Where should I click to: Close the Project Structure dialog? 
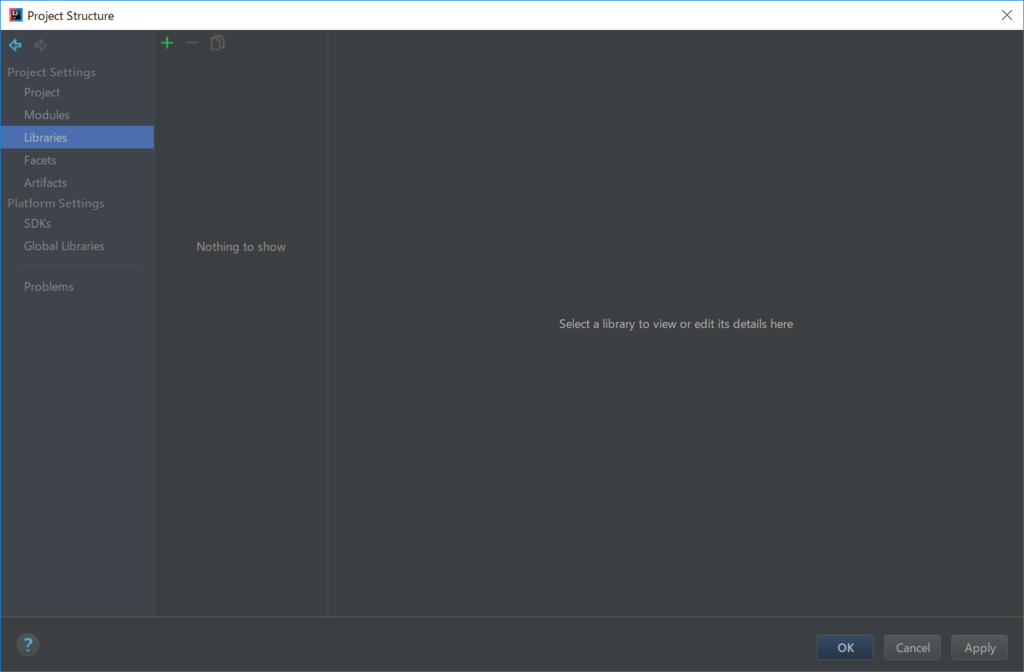point(1006,15)
